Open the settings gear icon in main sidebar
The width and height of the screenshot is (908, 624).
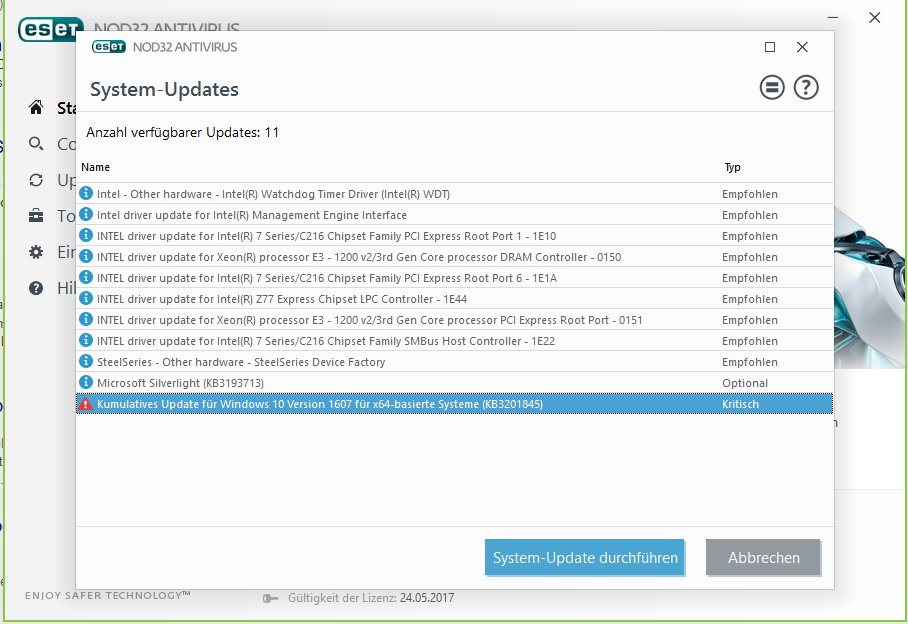[36, 252]
